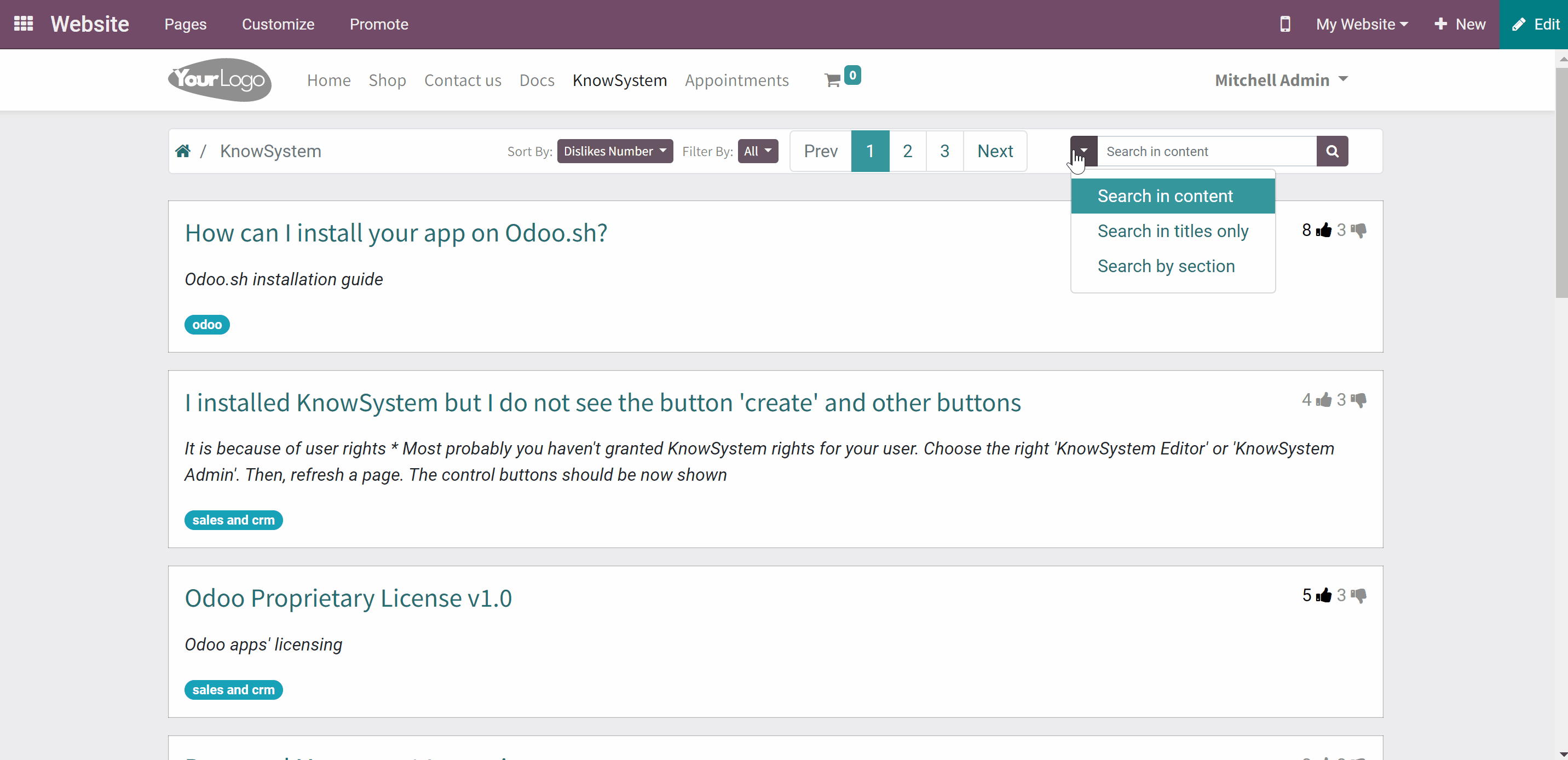Focus the Search in content input
This screenshot has width=1568, height=760.
[x=1207, y=151]
